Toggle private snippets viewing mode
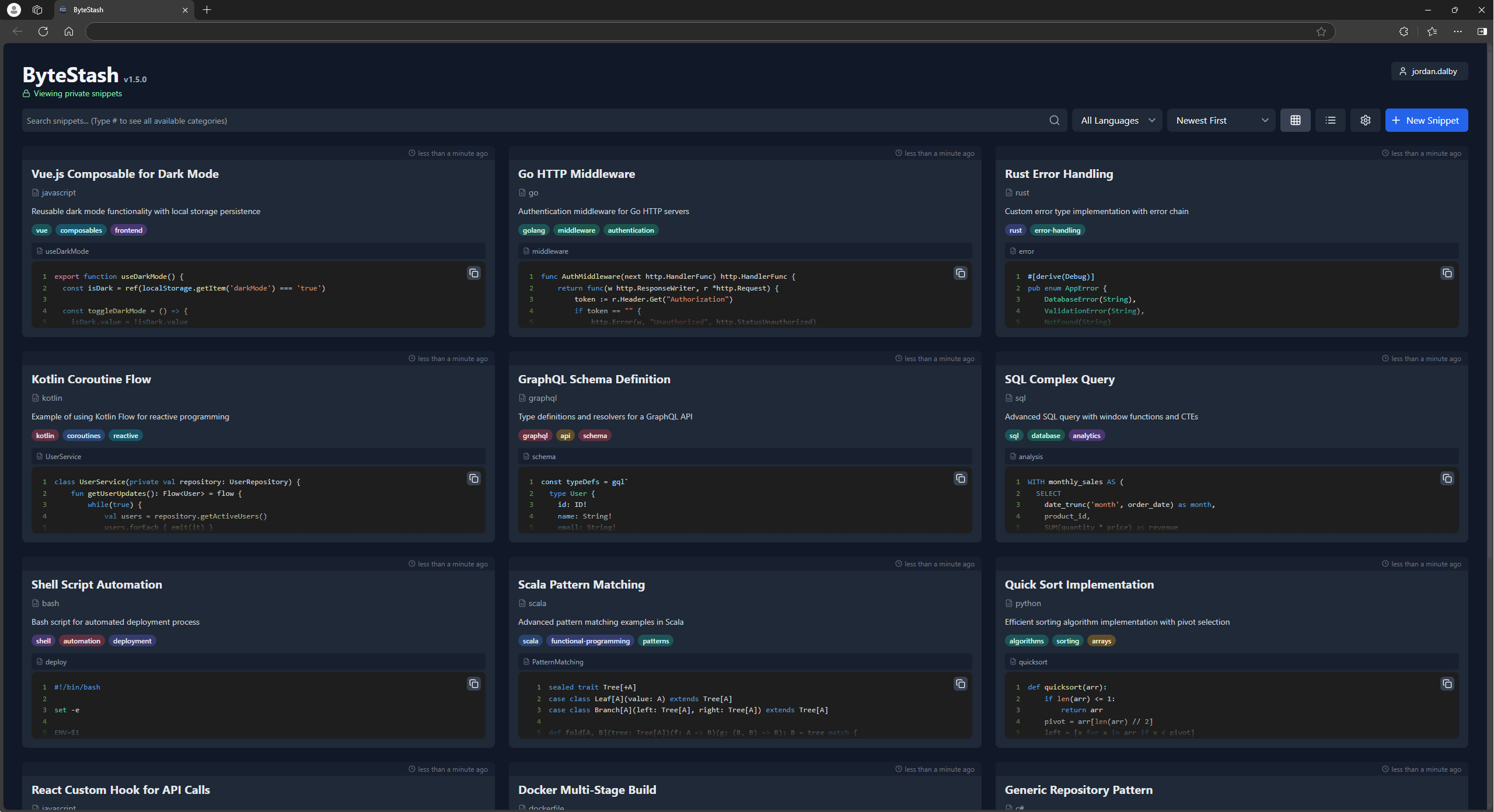 tap(72, 93)
